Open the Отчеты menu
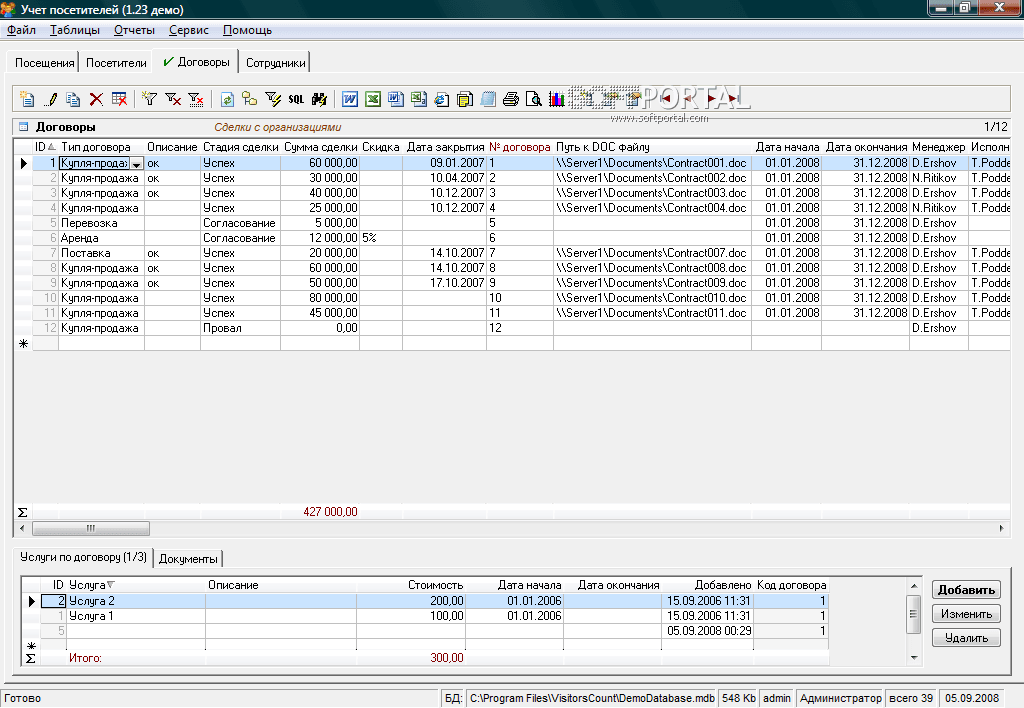Image resolution: width=1024 pixels, height=708 pixels. click(134, 30)
